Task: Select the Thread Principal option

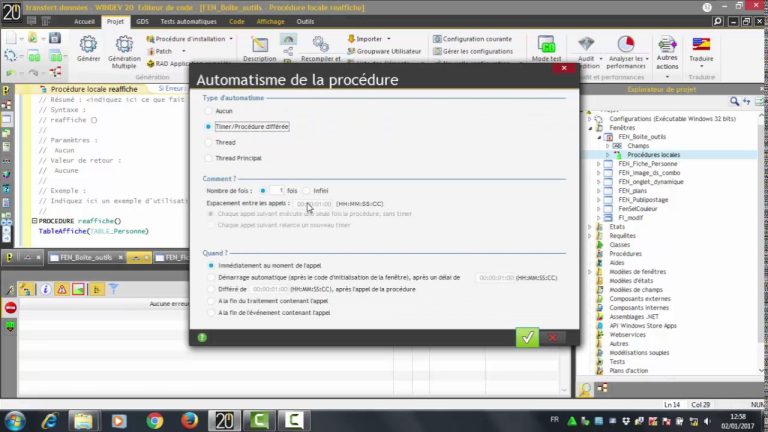Action: pos(208,158)
